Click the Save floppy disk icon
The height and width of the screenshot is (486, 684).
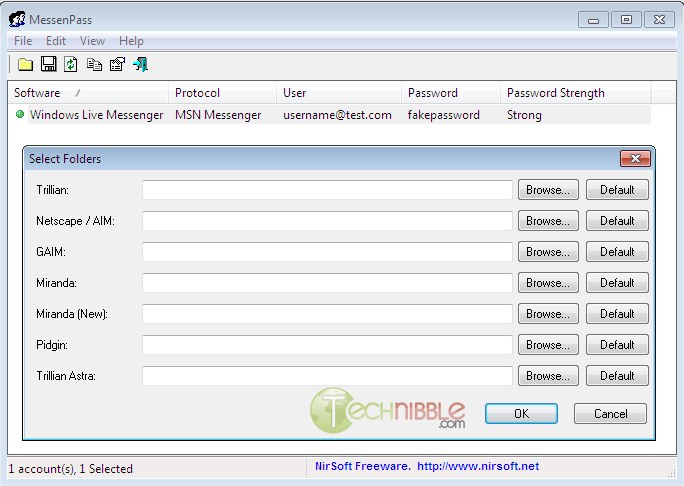click(48, 65)
